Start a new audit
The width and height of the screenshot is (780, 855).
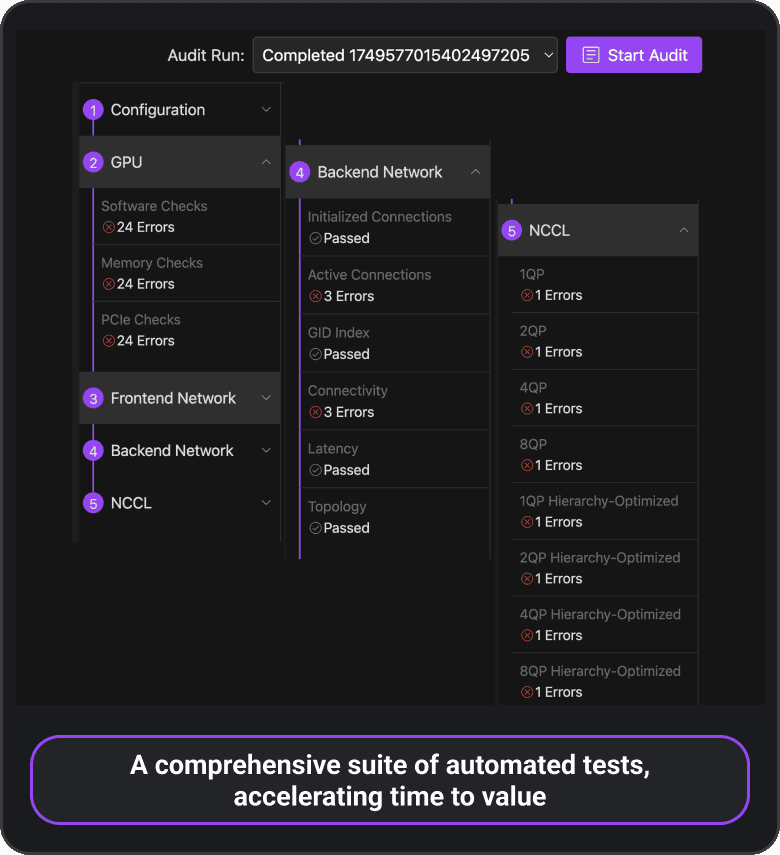click(634, 55)
